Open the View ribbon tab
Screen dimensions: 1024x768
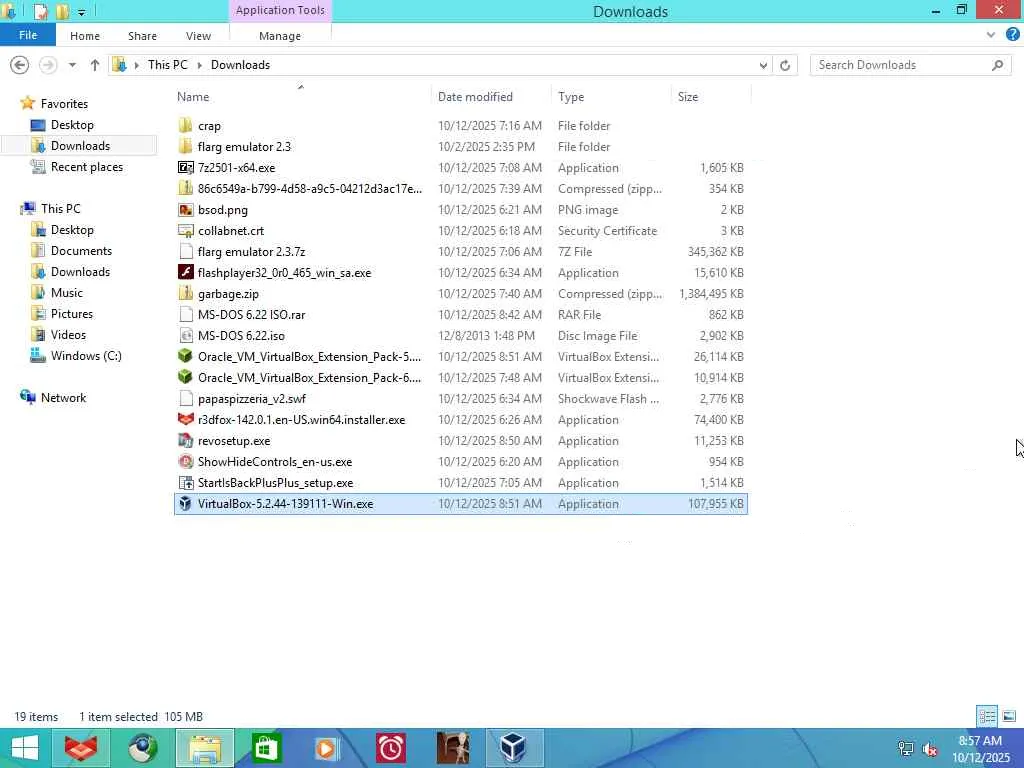(198, 36)
